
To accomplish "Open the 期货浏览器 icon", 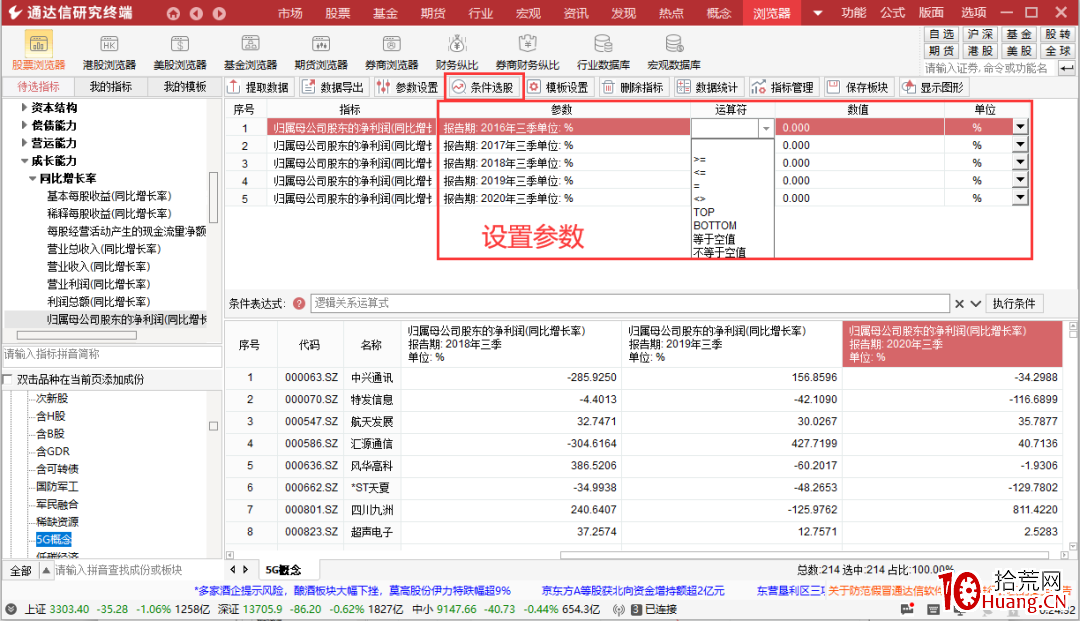I will tap(321, 52).
